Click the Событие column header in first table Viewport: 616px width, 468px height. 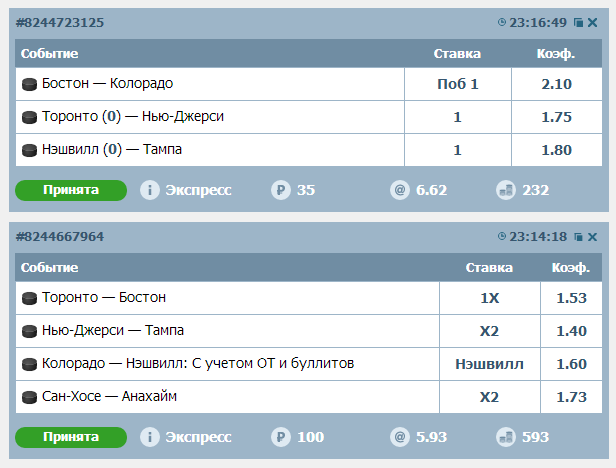[50, 53]
